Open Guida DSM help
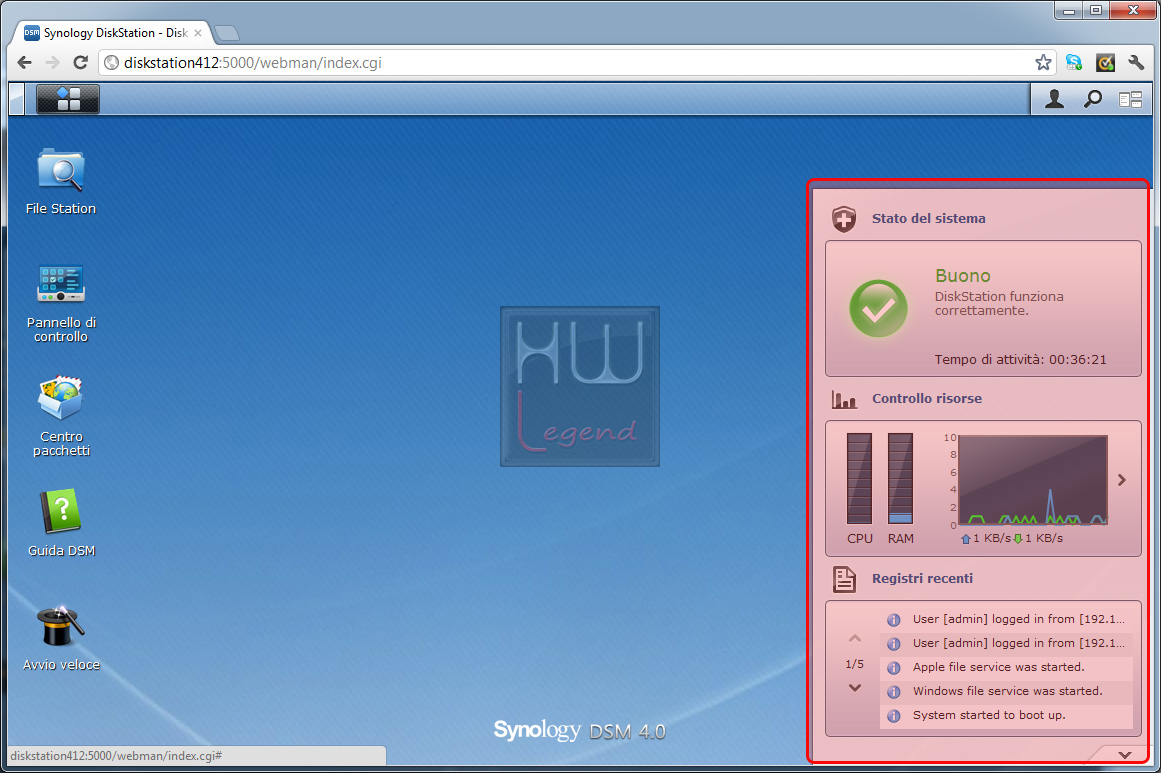 [x=61, y=522]
